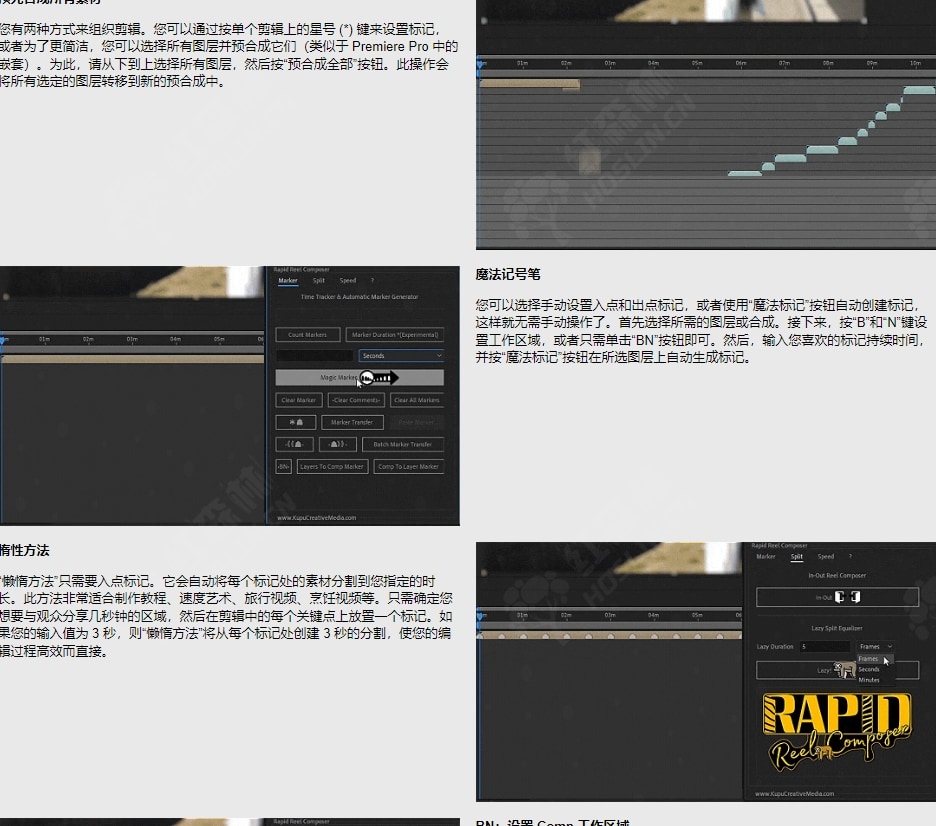The height and width of the screenshot is (826, 936).
Task: Click the Batch Marker Transfer button
Action: pos(403,444)
